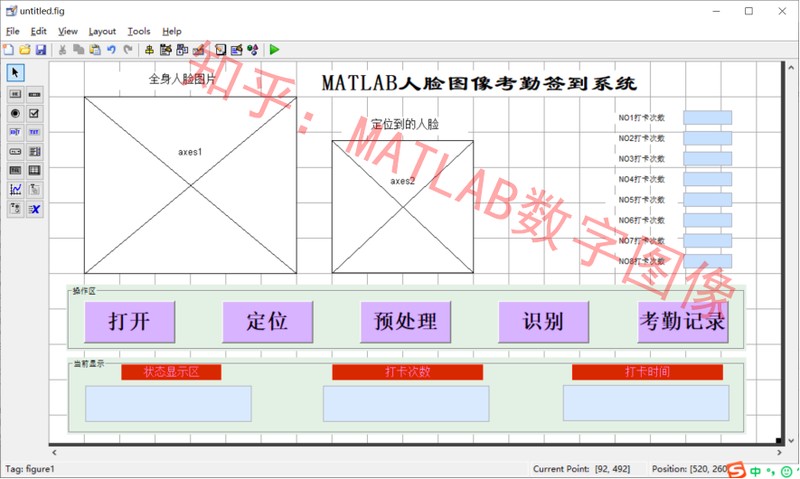Select the box under 打卡时间
The height and width of the screenshot is (479, 800).
coord(646,403)
